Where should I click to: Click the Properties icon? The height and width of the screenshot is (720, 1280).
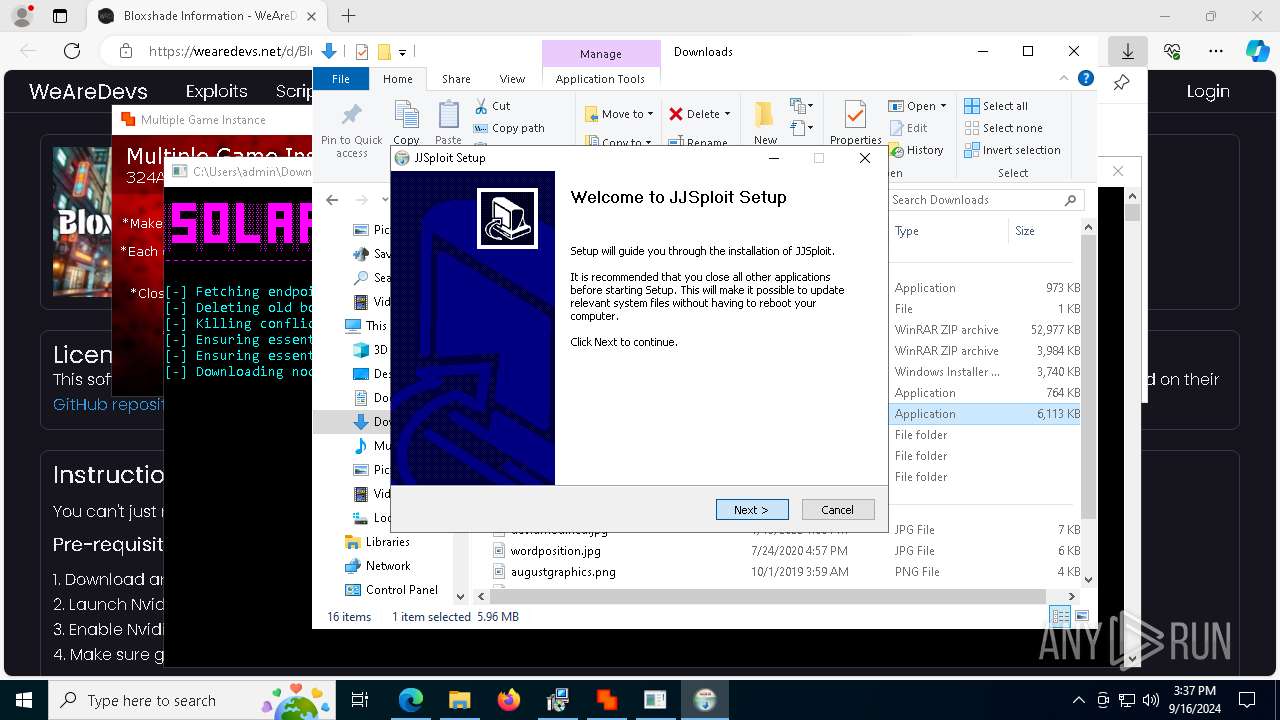(855, 115)
